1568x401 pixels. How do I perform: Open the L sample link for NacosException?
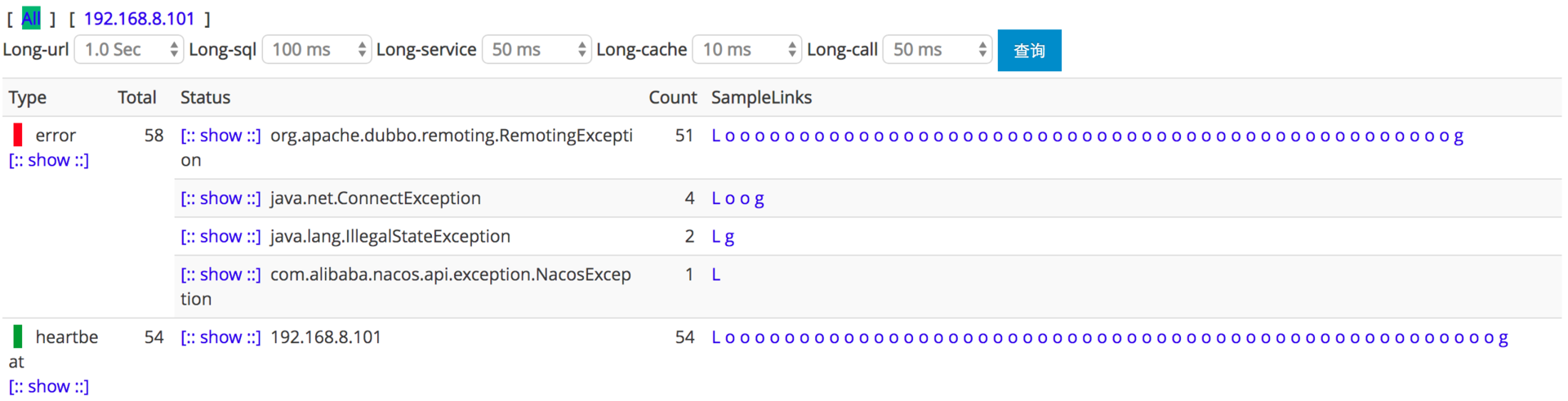(x=716, y=274)
